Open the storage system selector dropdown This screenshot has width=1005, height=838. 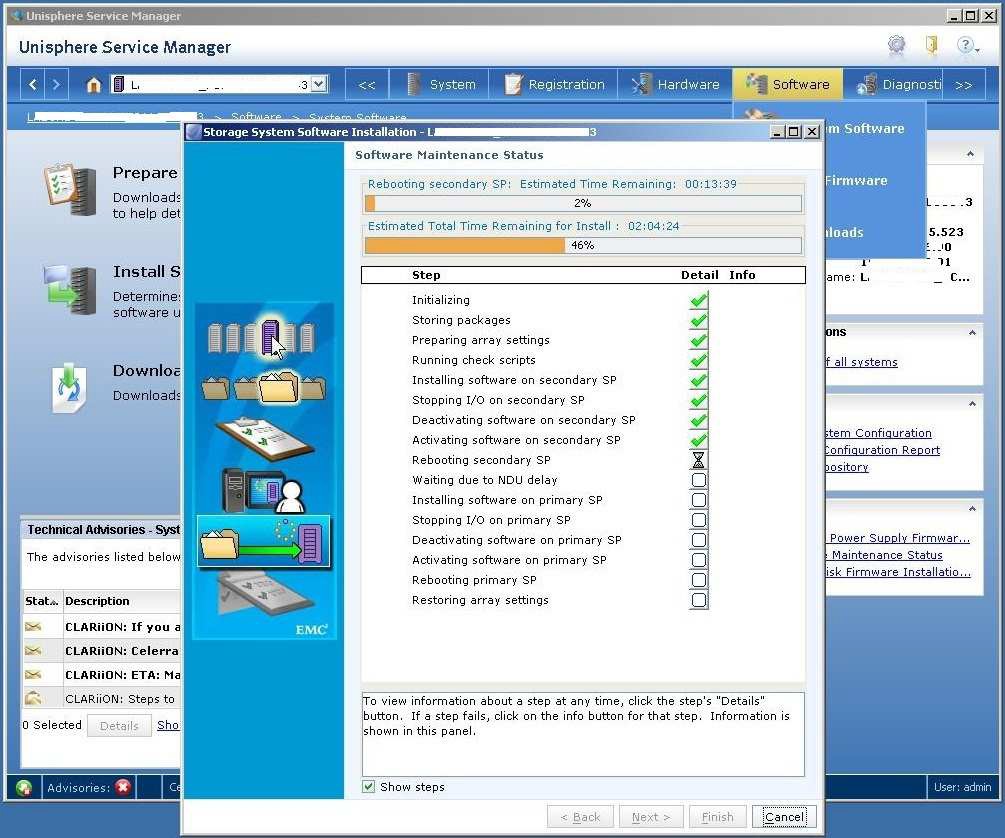[x=319, y=85]
